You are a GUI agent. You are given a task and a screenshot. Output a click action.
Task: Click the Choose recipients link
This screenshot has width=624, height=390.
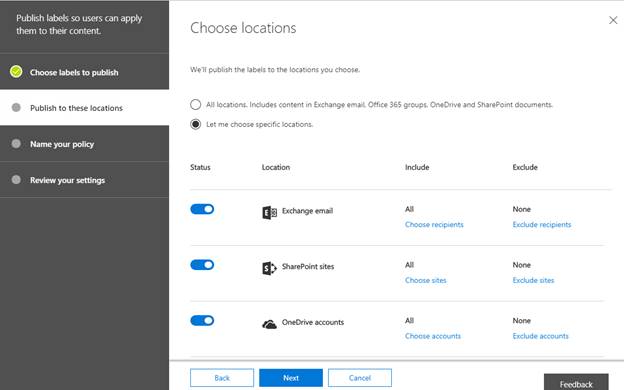click(x=434, y=224)
